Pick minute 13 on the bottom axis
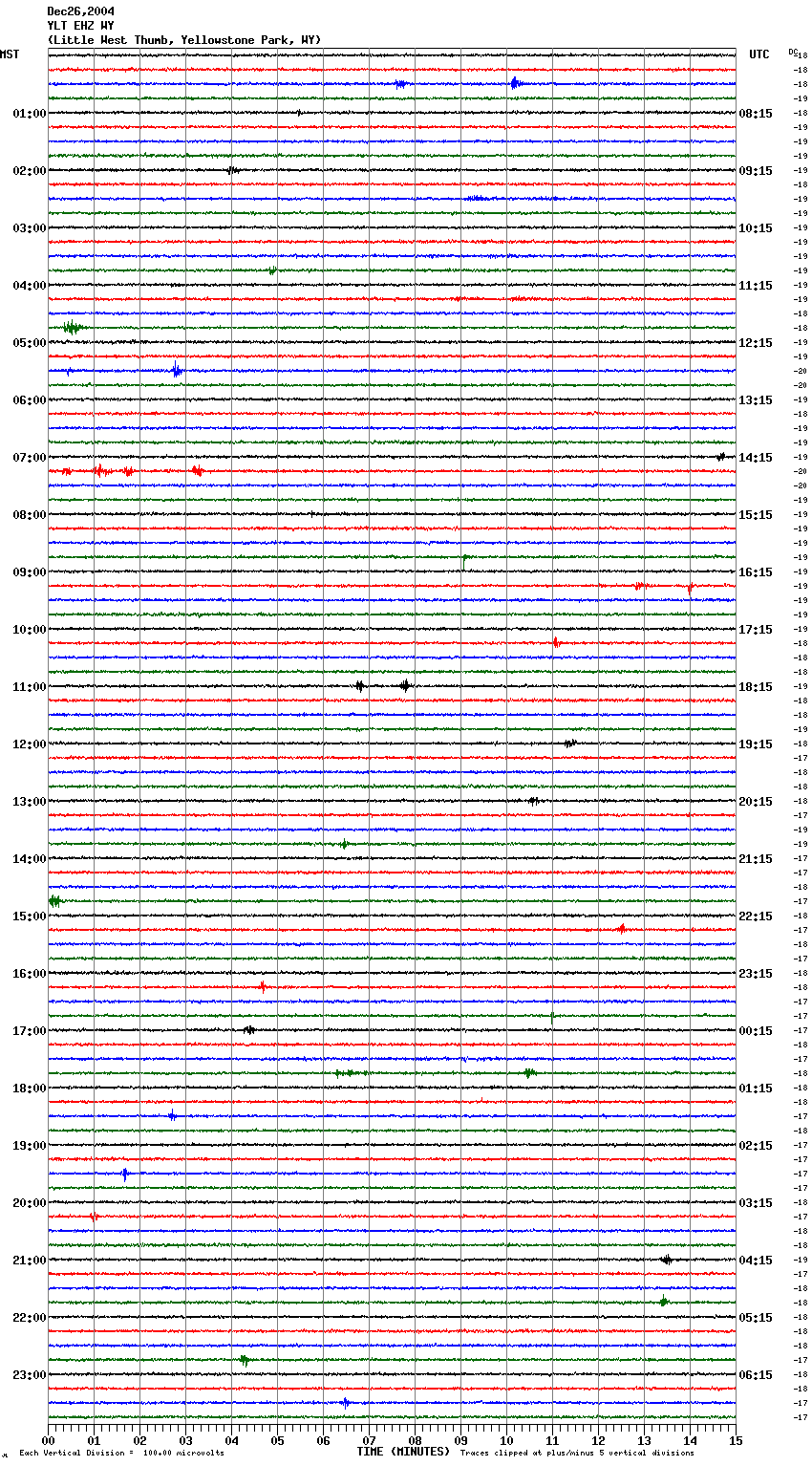Image resolution: width=812 pixels, height=1466 pixels. click(644, 1440)
